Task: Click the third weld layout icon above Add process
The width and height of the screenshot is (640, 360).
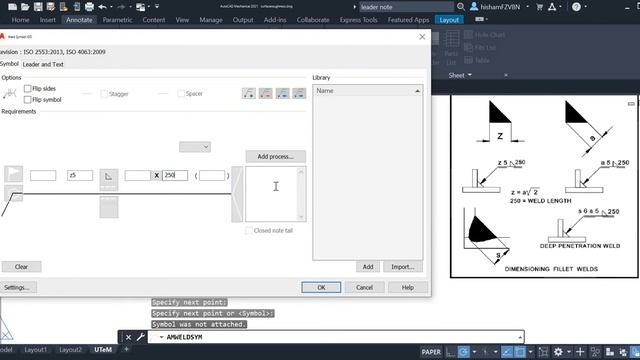Action: [282, 93]
